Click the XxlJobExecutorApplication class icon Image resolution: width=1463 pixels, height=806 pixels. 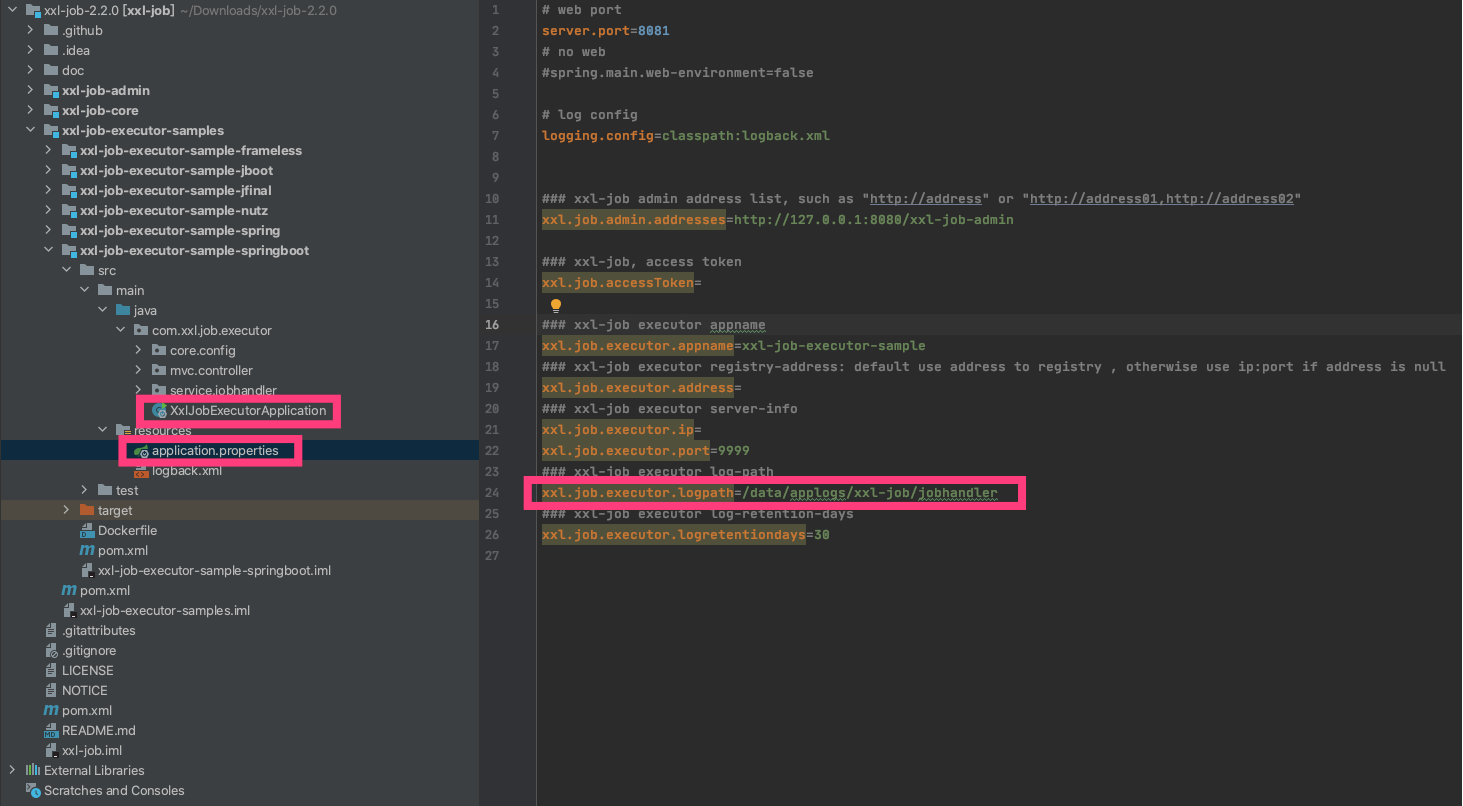click(x=159, y=411)
